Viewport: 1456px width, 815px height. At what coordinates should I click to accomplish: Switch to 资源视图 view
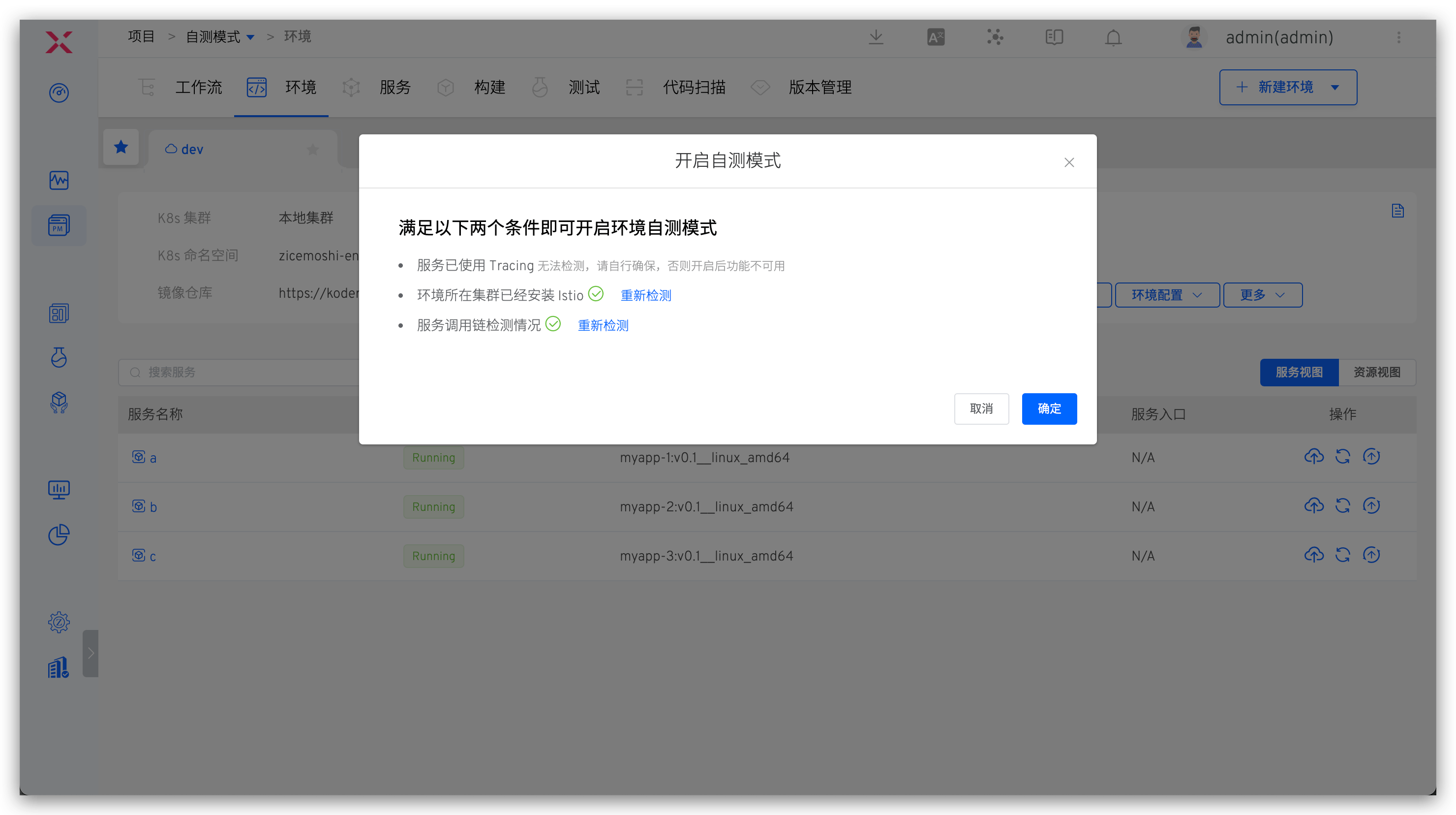[1377, 372]
